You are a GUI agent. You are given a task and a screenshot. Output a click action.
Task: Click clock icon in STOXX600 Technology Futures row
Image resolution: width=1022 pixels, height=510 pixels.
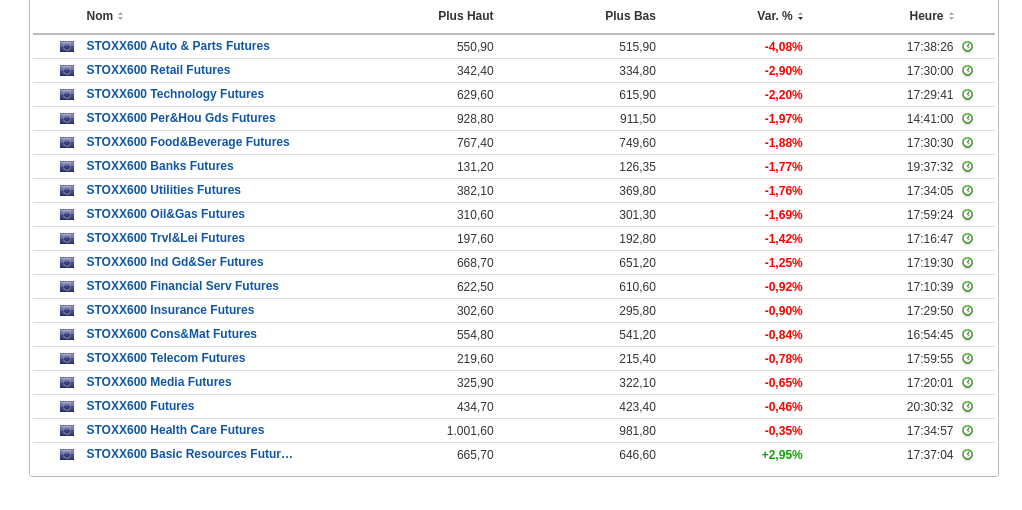coord(967,95)
